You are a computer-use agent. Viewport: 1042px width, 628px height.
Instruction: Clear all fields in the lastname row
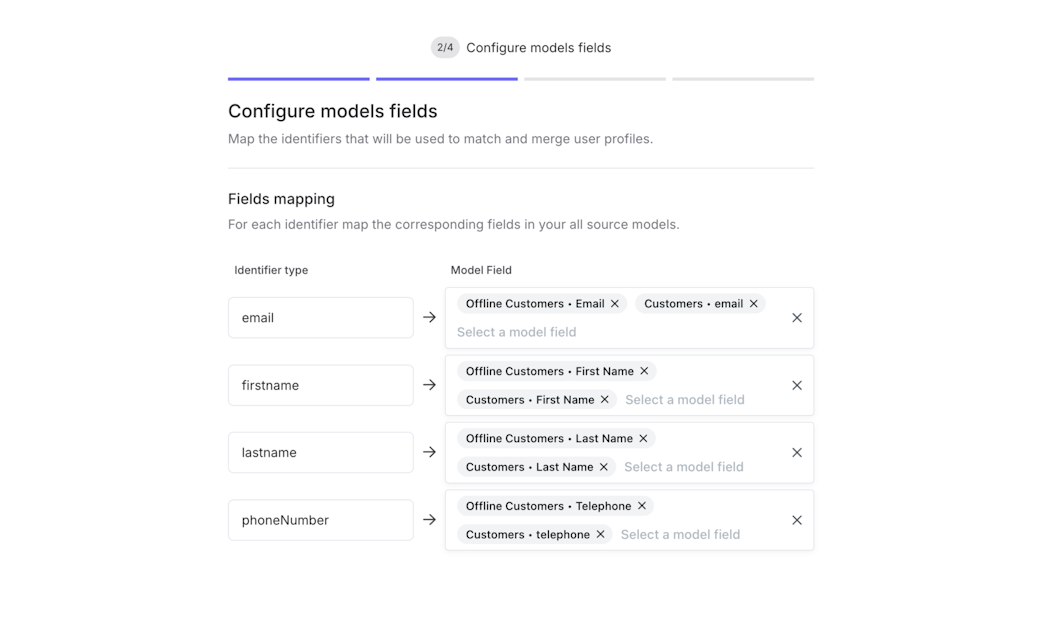click(797, 453)
